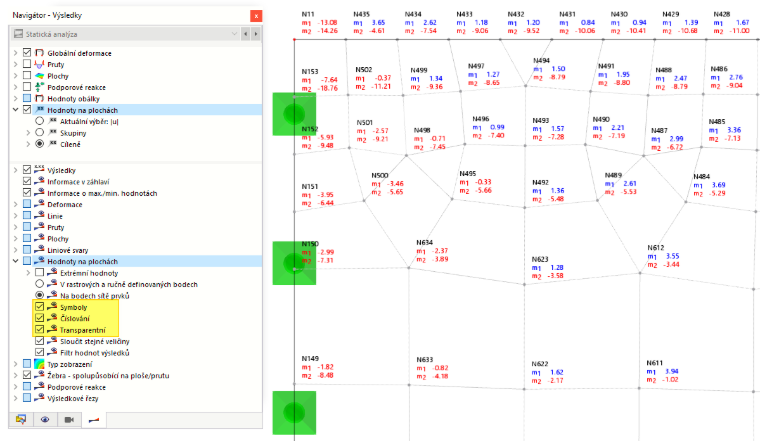Click the bottom green nodal support symbol

(294, 412)
